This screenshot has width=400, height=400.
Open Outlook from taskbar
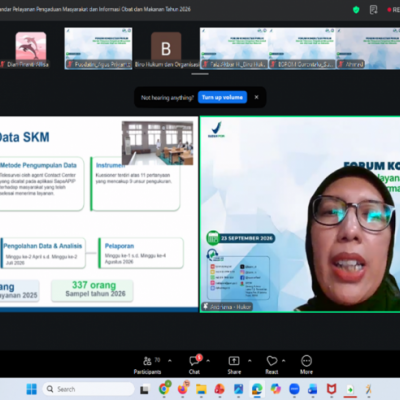coord(313,389)
